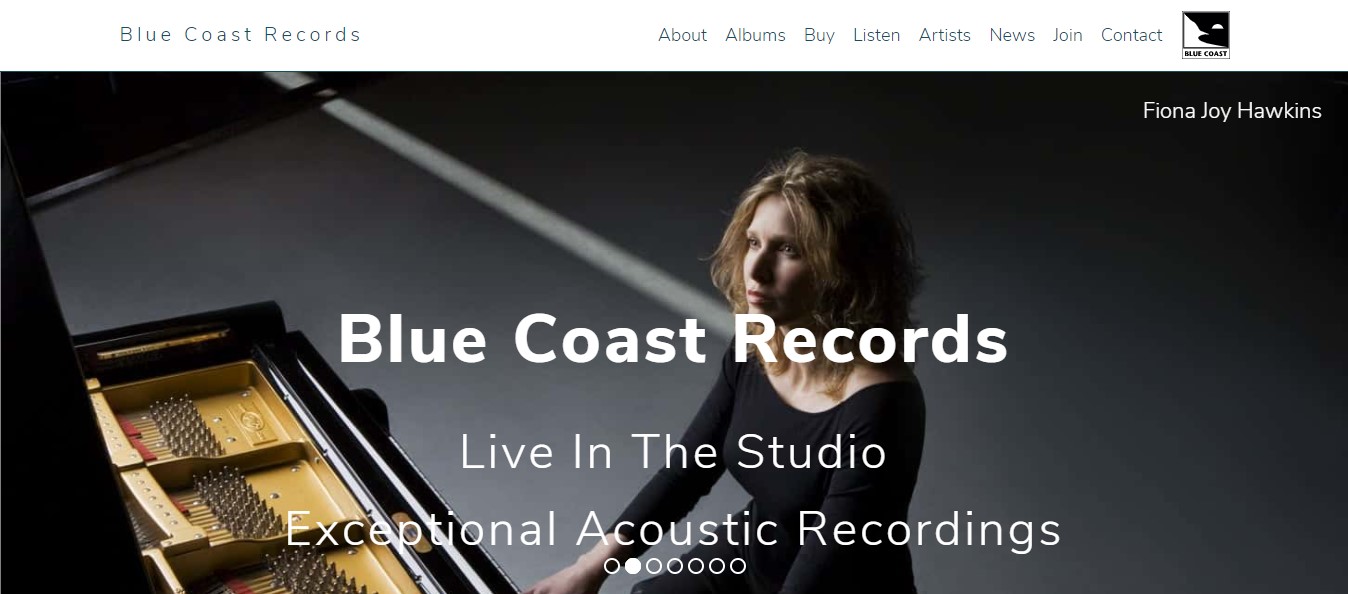1348x594 pixels.
Task: Jump to the fourth carousel slide dot
Action: pos(675,566)
